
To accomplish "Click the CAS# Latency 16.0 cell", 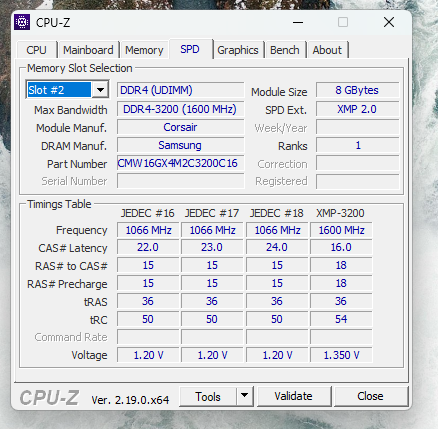I will 341,247.
